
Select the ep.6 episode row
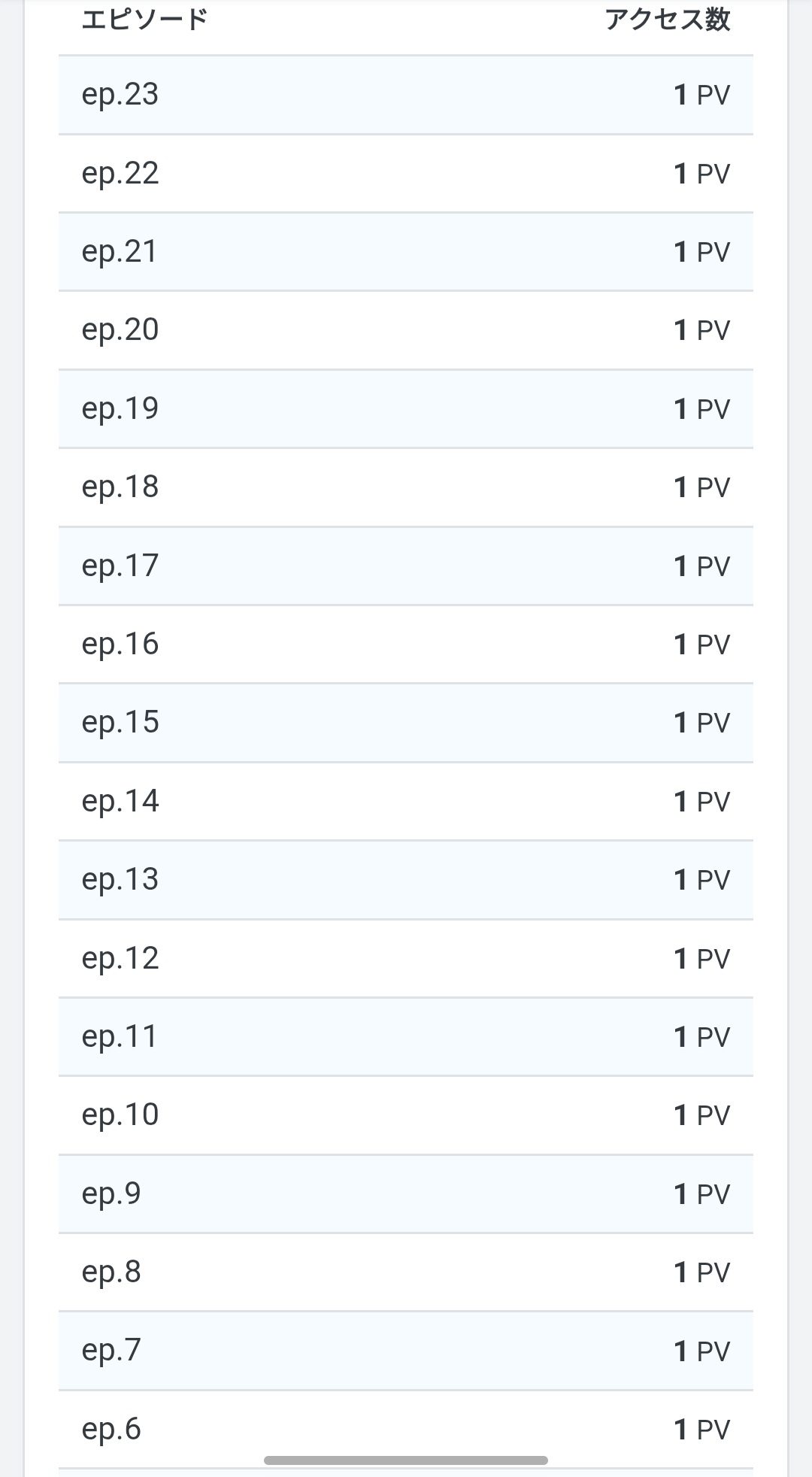pyautogui.click(x=406, y=1430)
